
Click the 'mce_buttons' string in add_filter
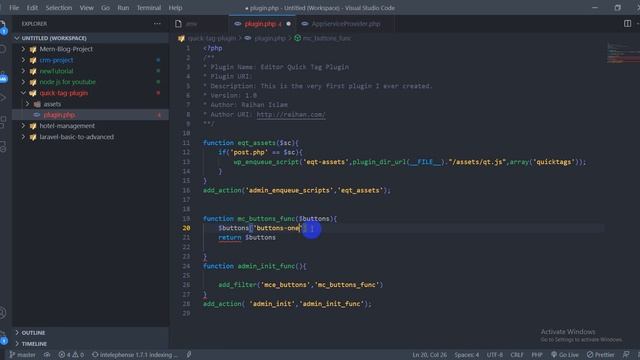click(x=285, y=285)
